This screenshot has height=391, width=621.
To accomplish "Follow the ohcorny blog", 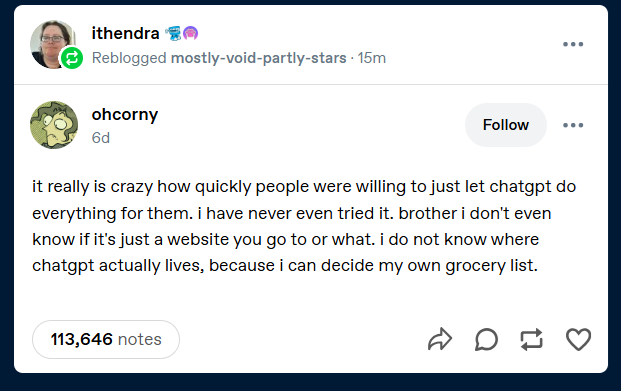I will point(506,125).
